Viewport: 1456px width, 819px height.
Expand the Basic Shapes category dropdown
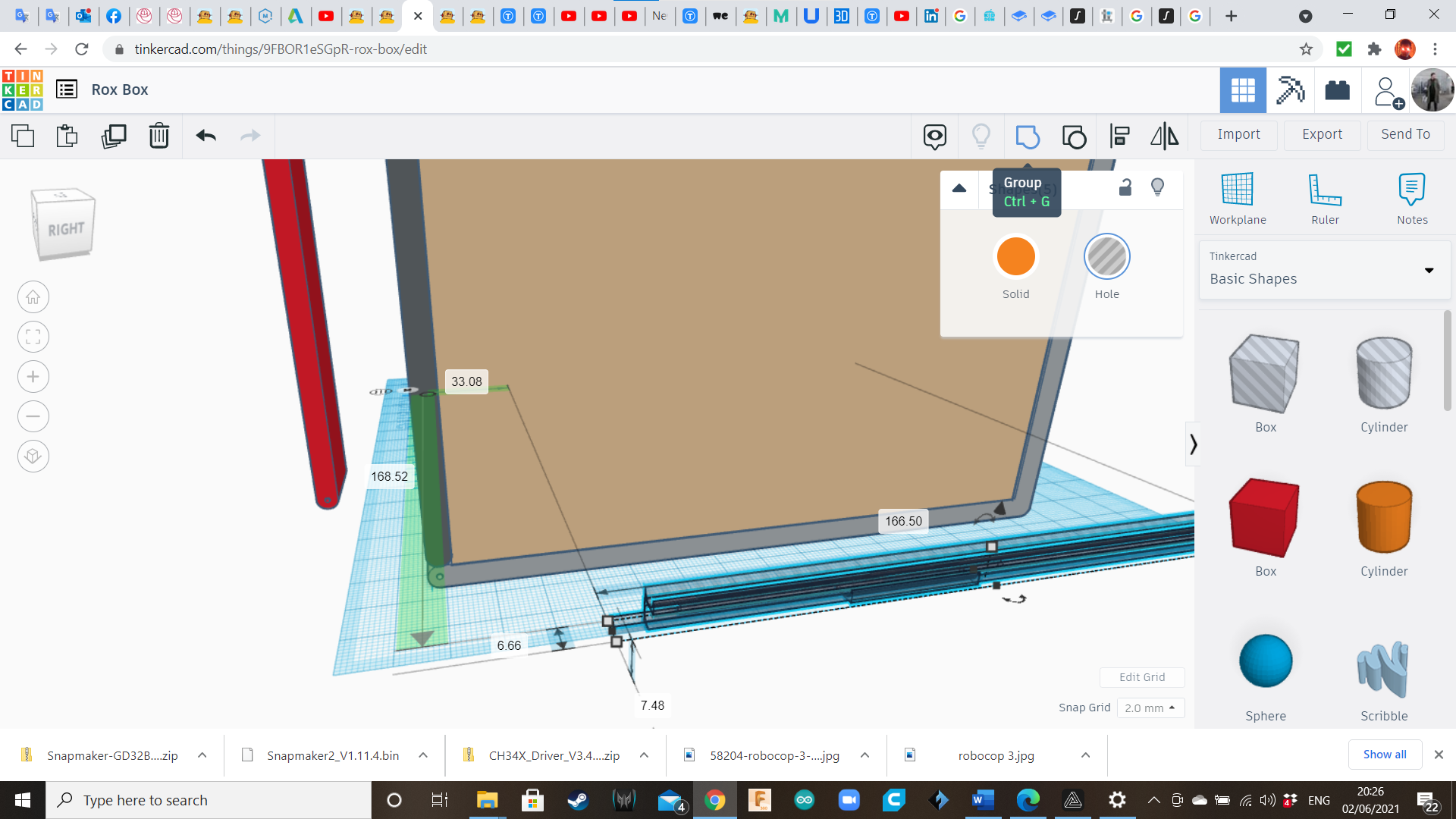pyautogui.click(x=1429, y=271)
